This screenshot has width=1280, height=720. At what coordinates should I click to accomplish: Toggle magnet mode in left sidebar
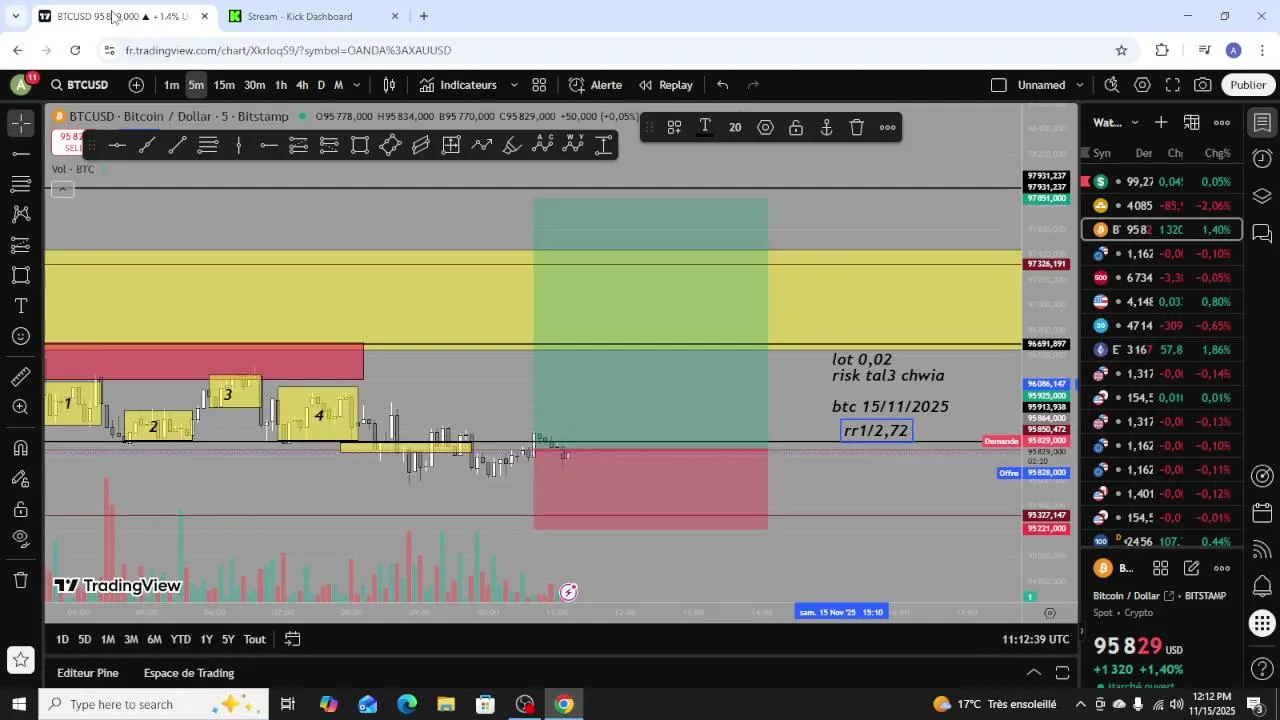coord(21,448)
